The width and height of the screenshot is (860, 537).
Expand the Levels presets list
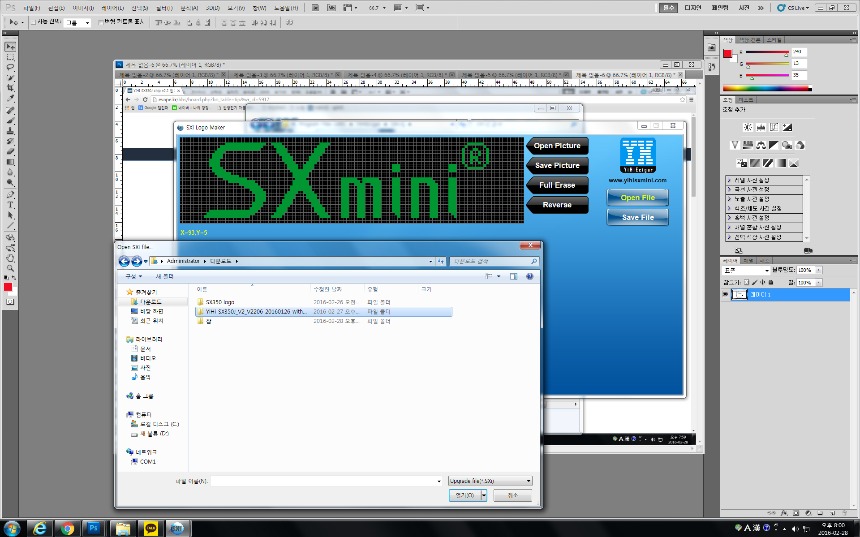coord(728,180)
